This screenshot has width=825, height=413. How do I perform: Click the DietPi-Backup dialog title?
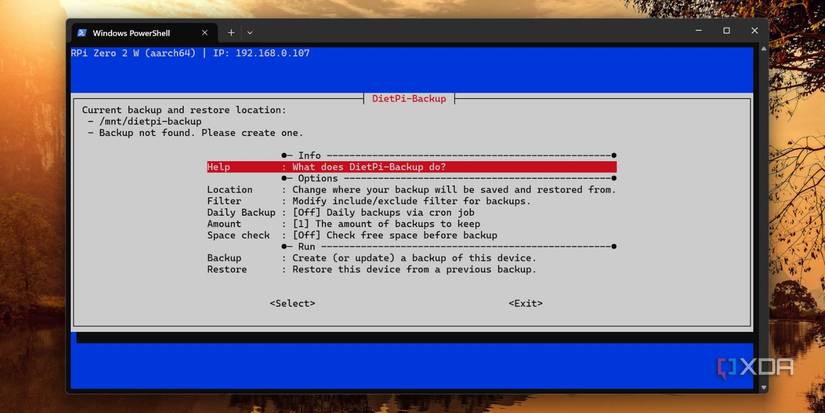409,98
